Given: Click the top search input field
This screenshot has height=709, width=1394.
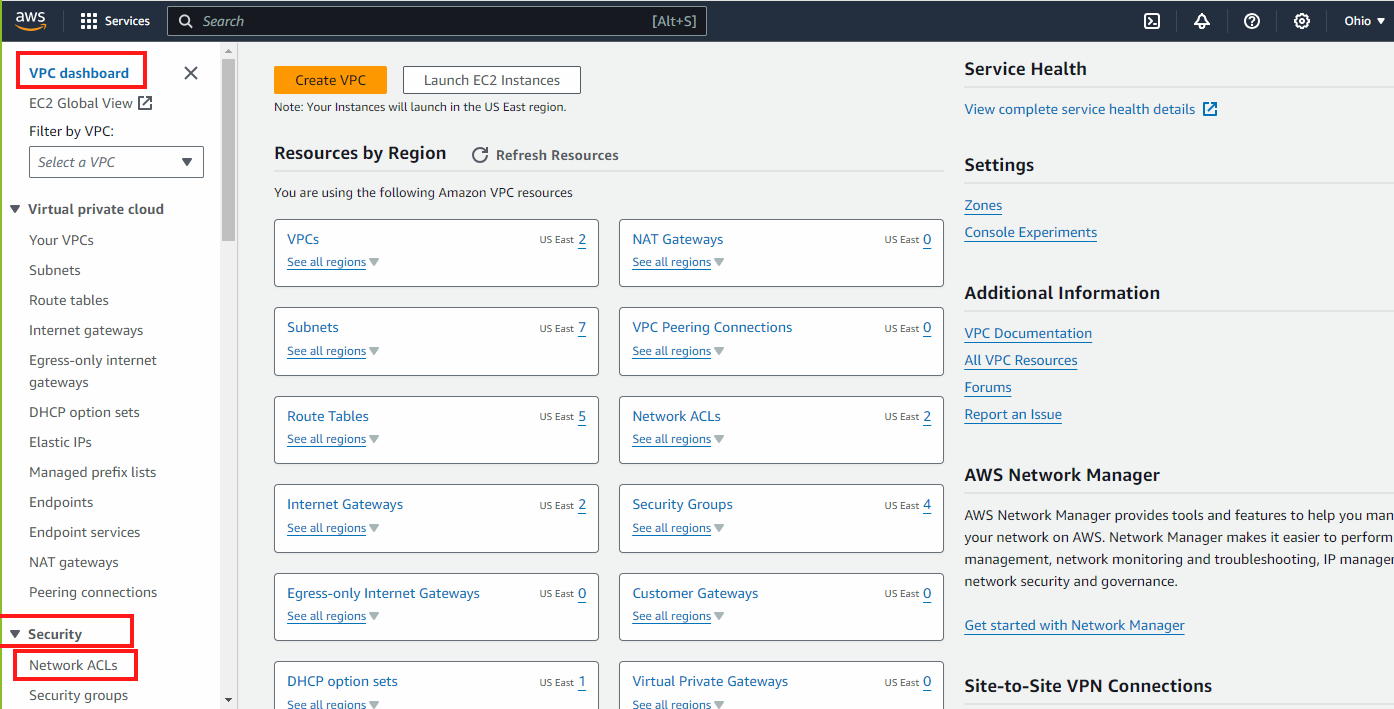Looking at the screenshot, I should coord(420,21).
